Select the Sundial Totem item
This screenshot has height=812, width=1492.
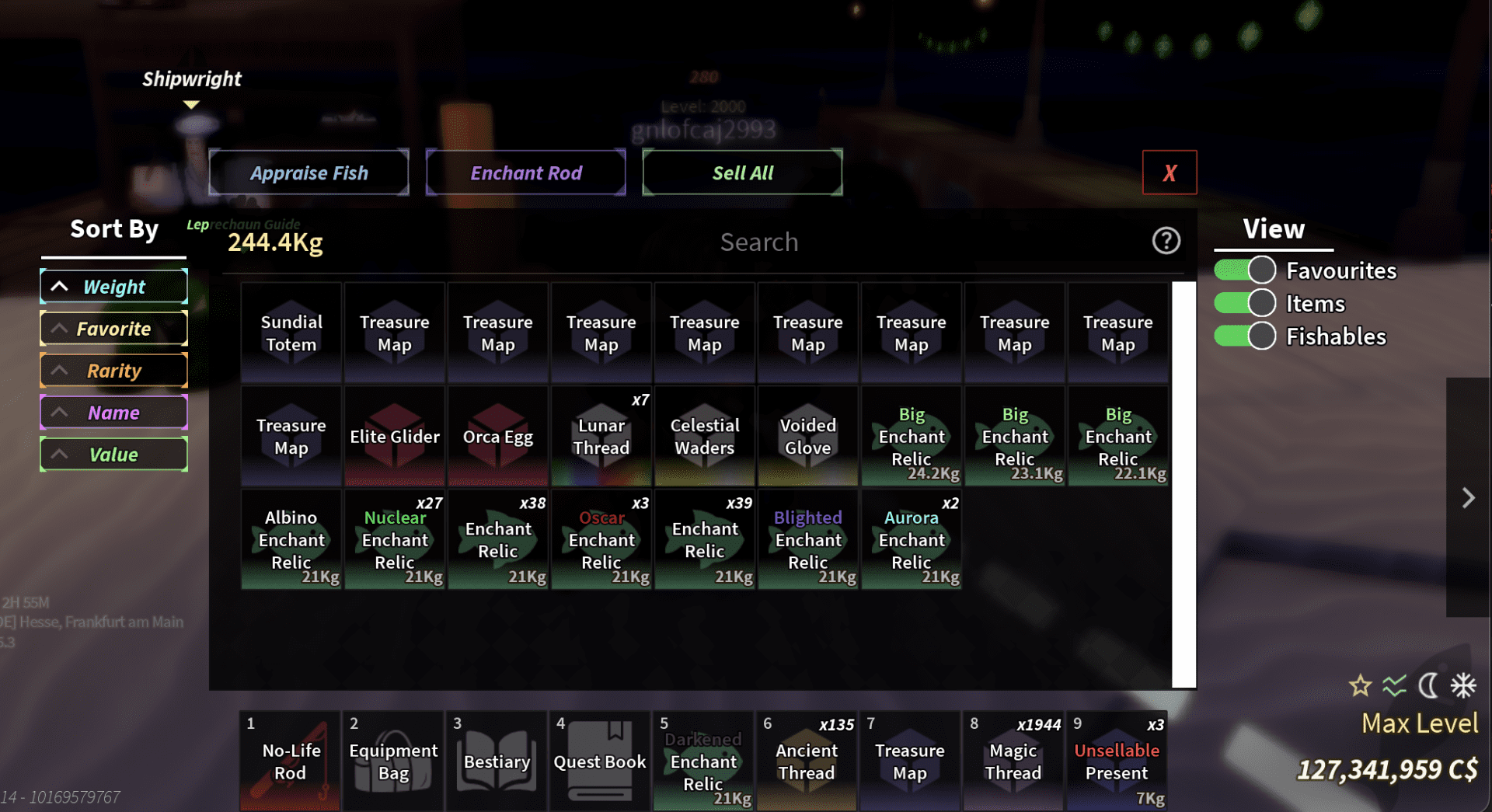click(291, 333)
